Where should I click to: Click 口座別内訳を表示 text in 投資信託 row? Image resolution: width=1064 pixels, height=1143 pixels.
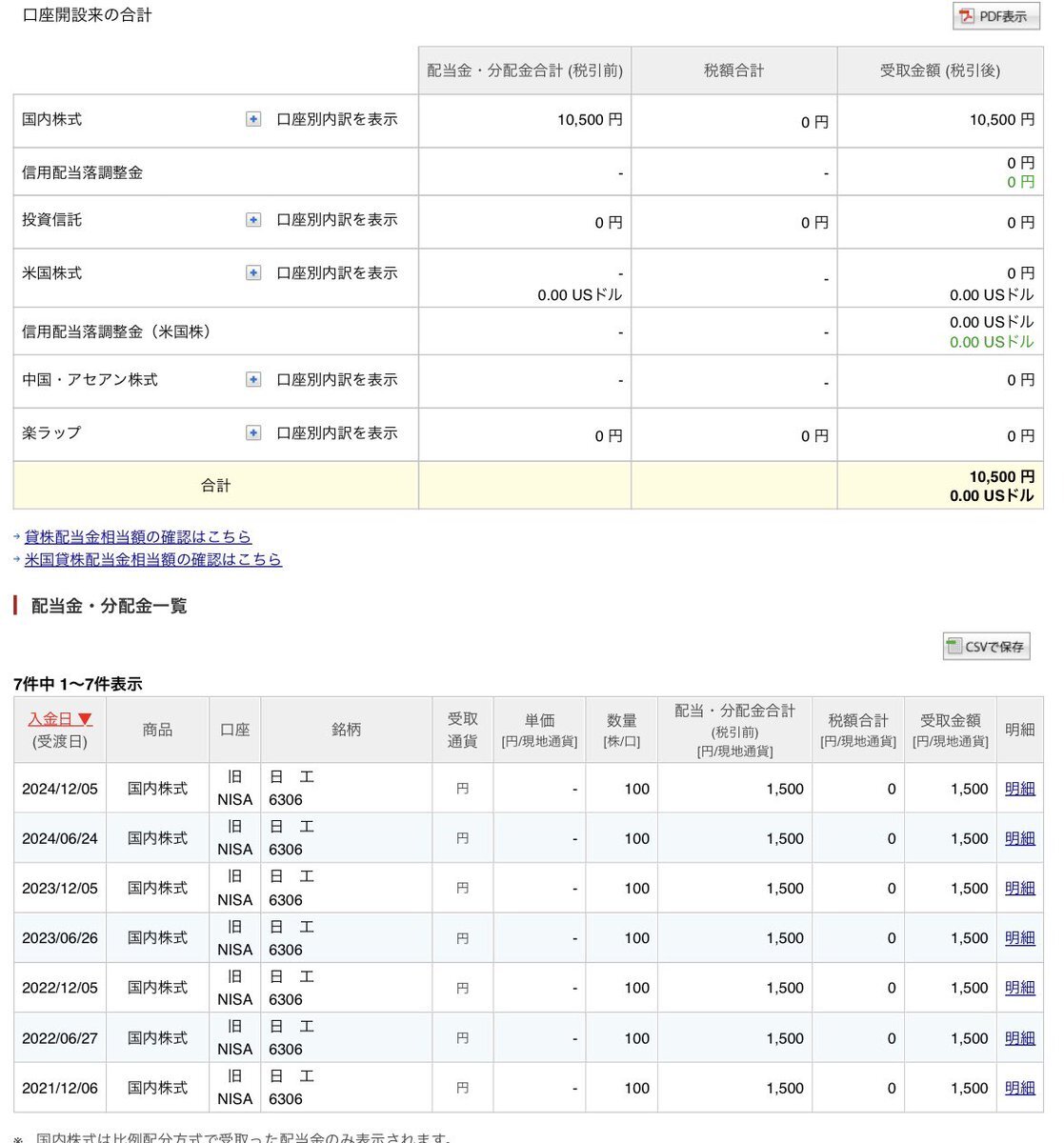pyautogui.click(x=337, y=220)
